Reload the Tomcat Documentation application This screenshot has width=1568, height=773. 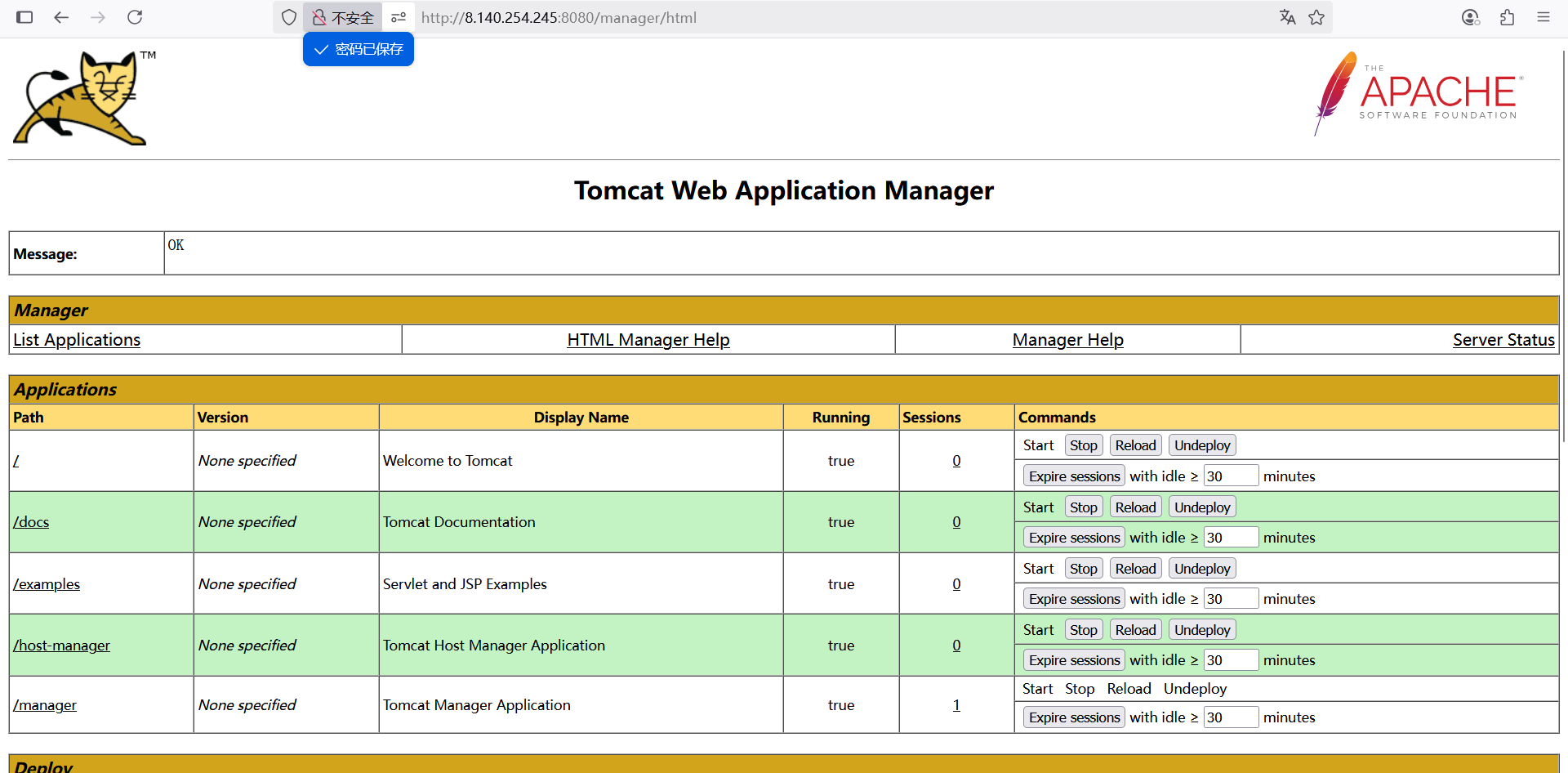[1136, 507]
